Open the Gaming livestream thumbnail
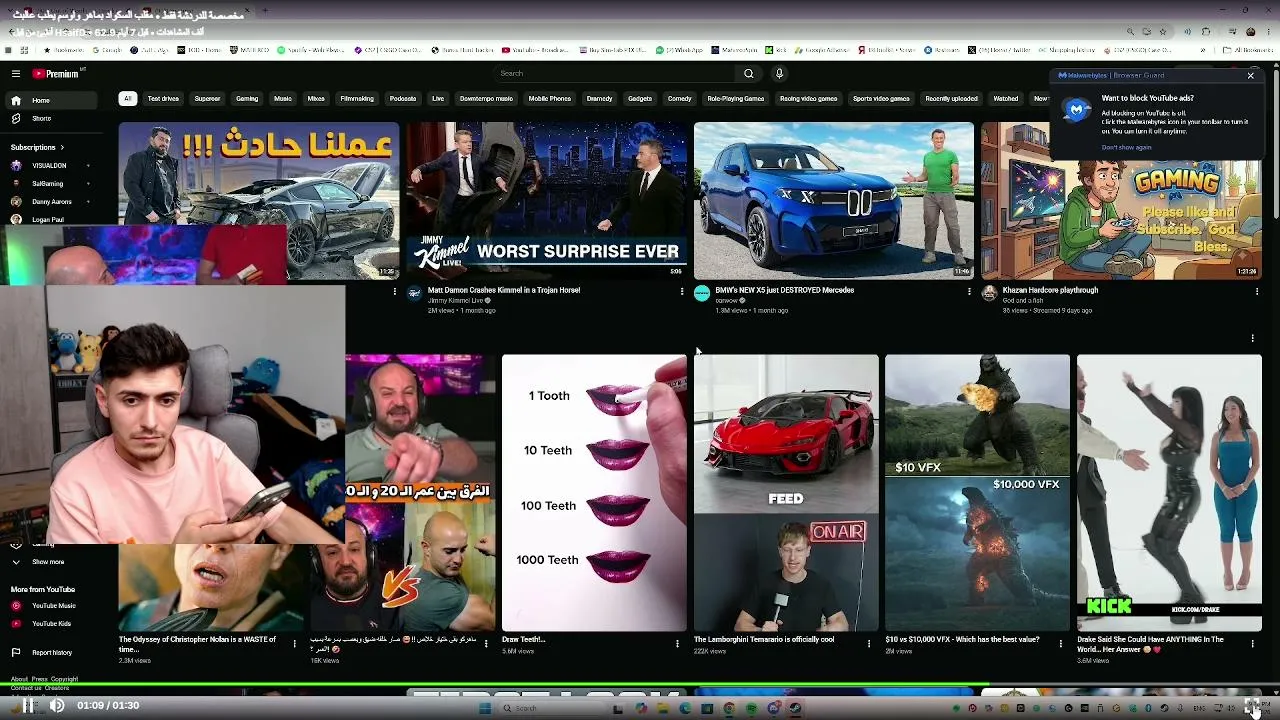 pos(1121,201)
